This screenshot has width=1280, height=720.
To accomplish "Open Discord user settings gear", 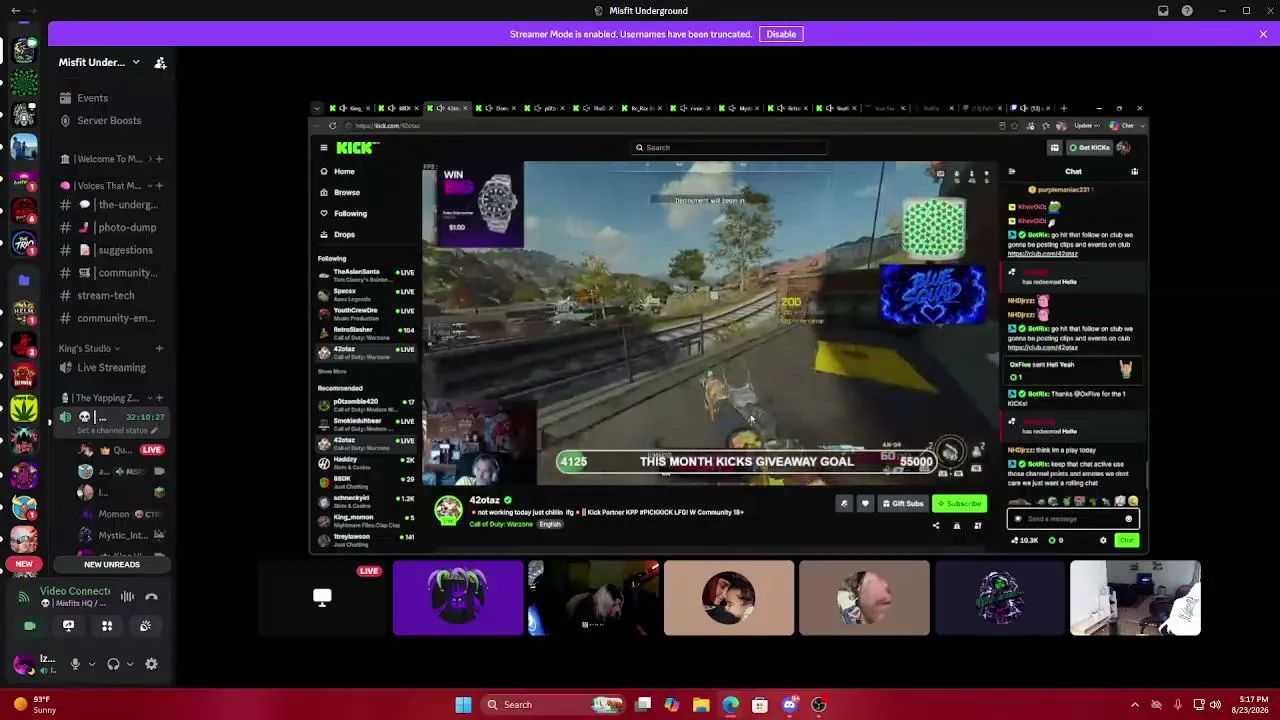I will [152, 664].
